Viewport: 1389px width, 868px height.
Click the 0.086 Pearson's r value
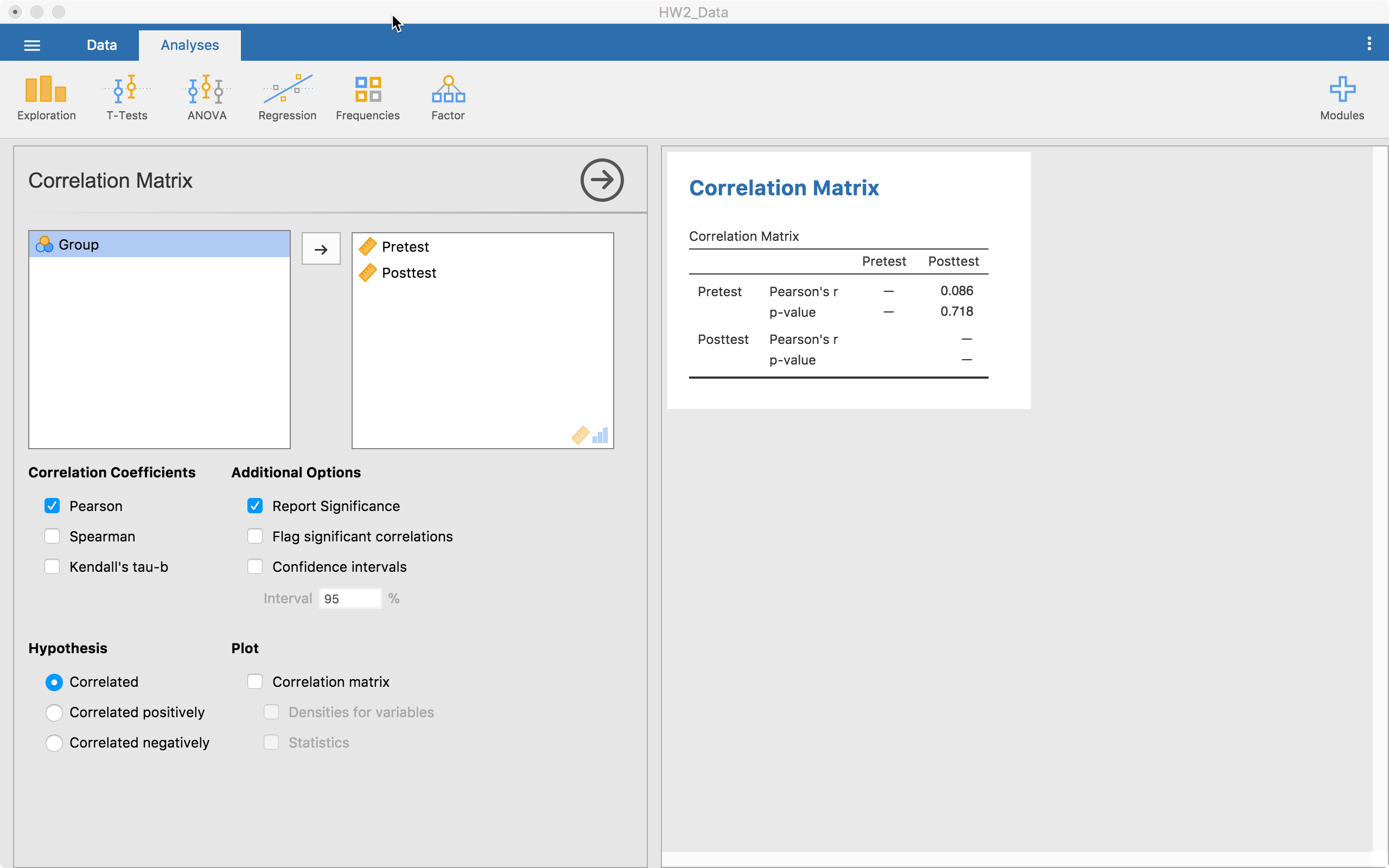coord(956,290)
